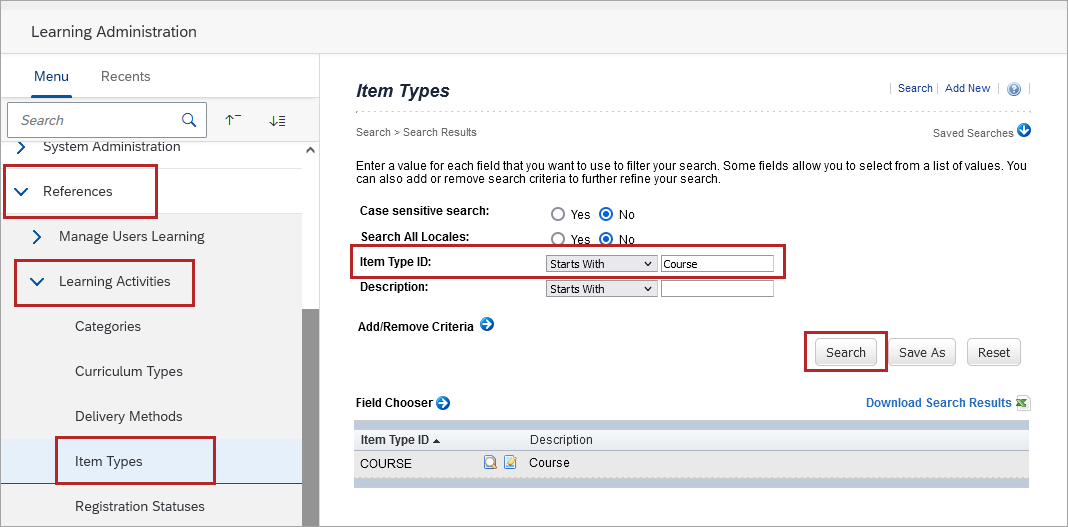Click the Excel download icon
1068x527 pixels.
1022,403
